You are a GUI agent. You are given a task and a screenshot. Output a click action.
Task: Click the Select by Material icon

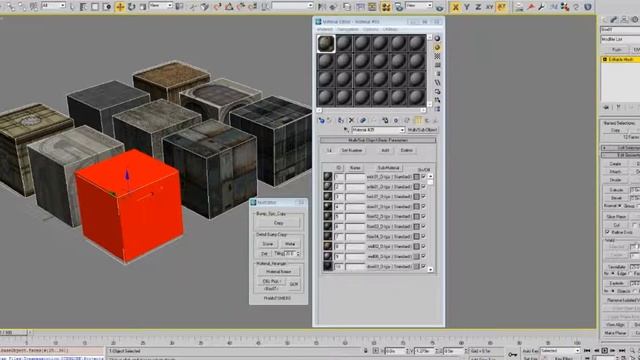pyautogui.click(x=437, y=100)
